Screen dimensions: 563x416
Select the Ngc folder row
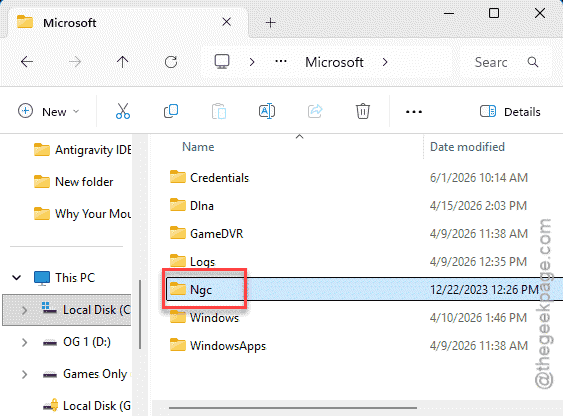coord(364,289)
